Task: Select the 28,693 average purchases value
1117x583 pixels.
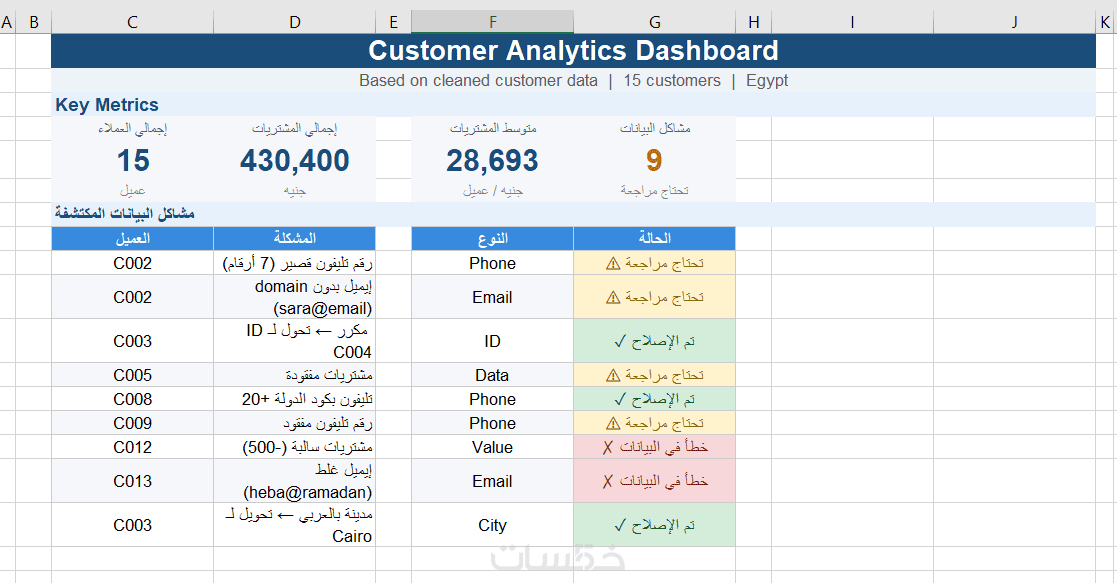Action: pyautogui.click(x=492, y=160)
